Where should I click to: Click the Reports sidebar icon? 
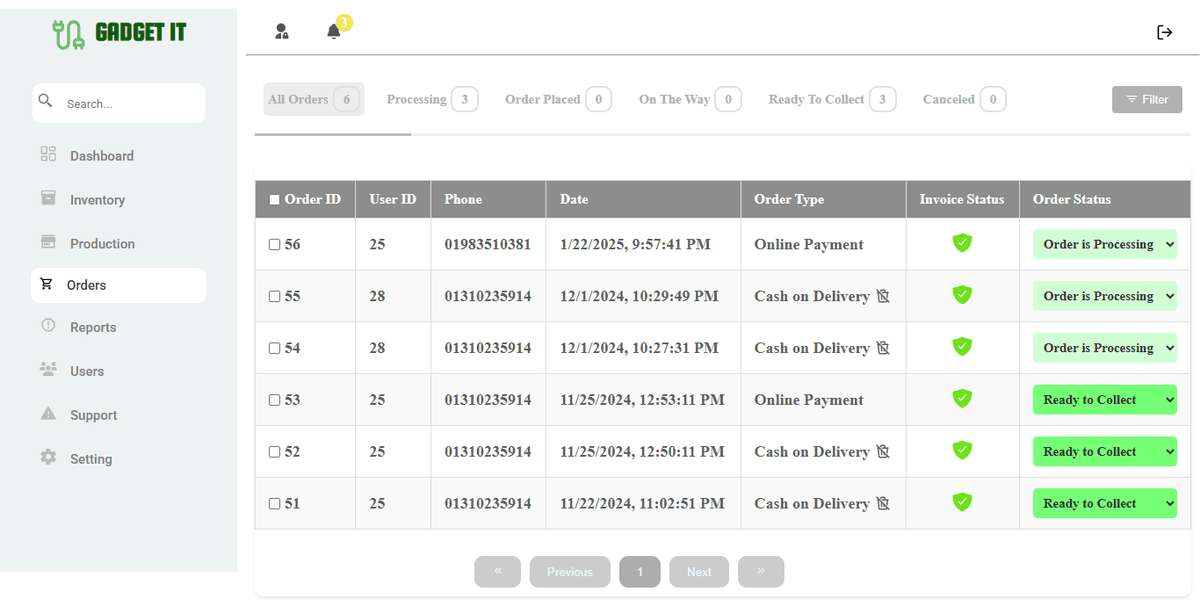point(48,326)
